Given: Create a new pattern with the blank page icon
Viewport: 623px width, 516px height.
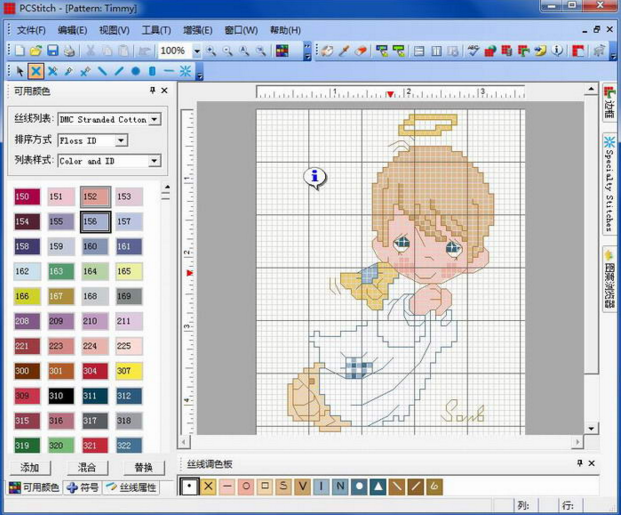Looking at the screenshot, I should tap(19, 50).
